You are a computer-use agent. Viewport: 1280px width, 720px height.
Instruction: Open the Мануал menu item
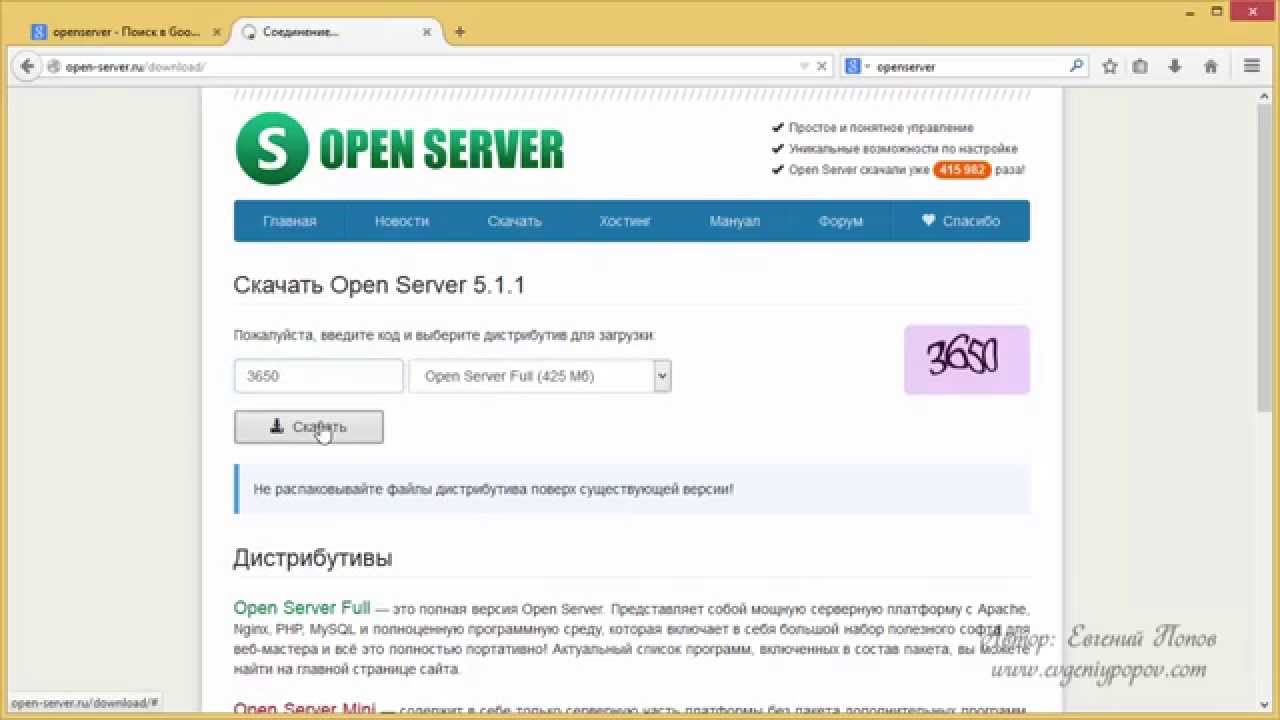[x=735, y=221]
